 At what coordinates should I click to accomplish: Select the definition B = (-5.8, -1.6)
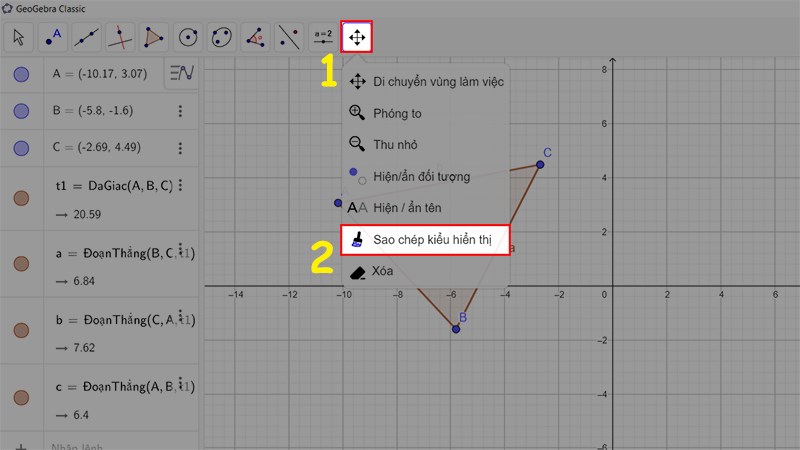coord(93,110)
